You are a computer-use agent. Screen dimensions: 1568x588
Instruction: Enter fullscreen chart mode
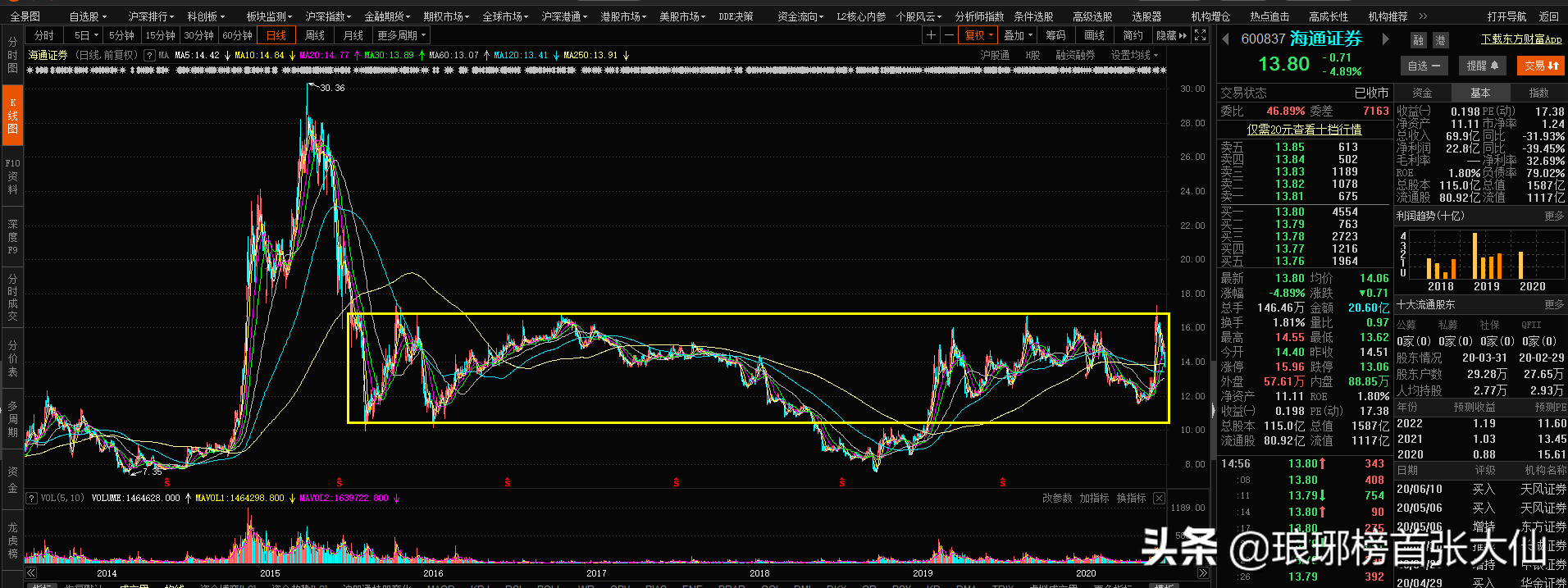[x=1200, y=35]
